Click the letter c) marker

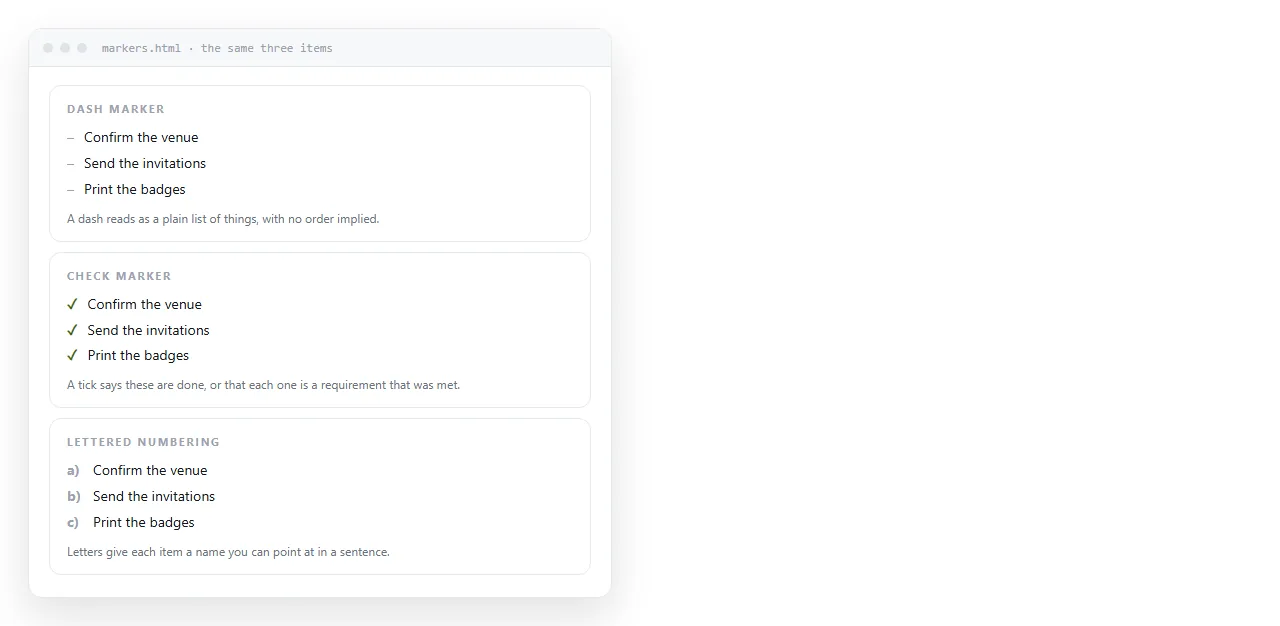coord(73,522)
